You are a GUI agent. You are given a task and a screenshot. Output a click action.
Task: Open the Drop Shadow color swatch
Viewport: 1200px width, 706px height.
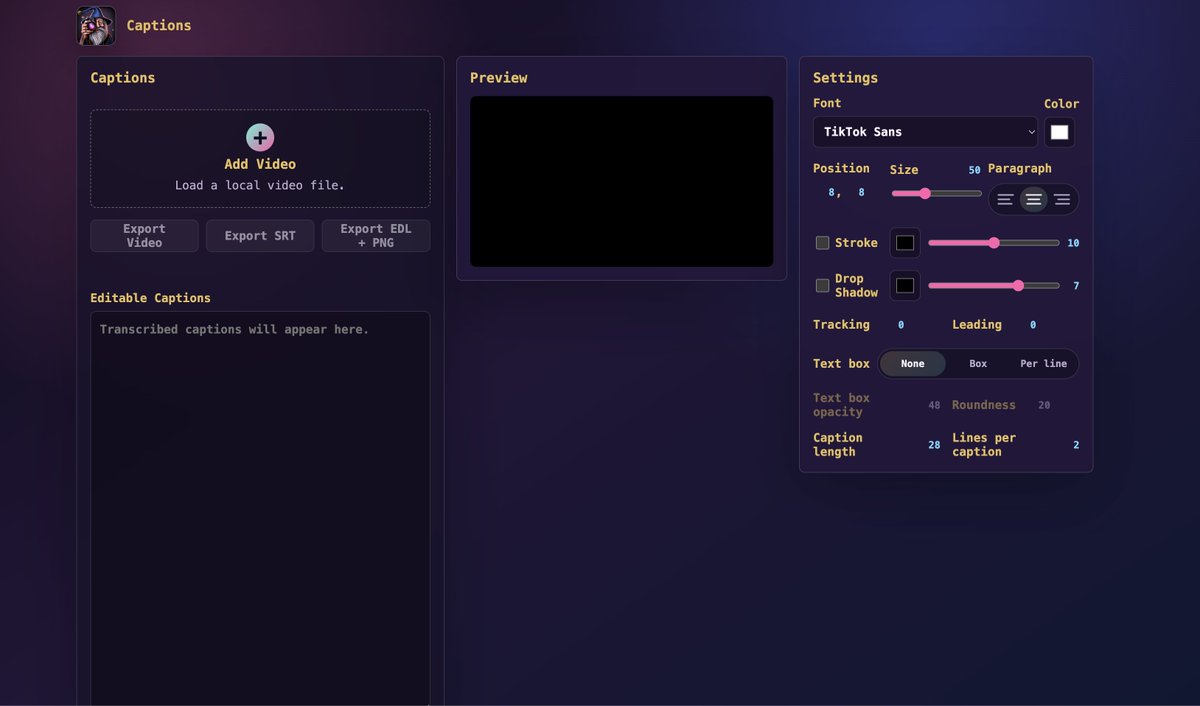pos(905,286)
